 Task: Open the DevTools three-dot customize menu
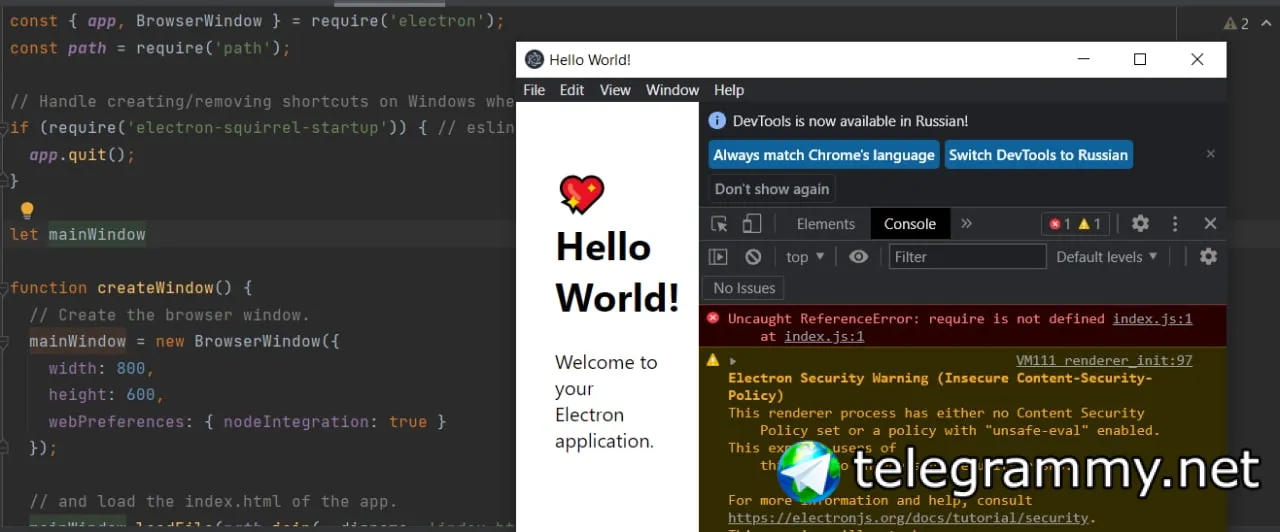(x=1175, y=224)
